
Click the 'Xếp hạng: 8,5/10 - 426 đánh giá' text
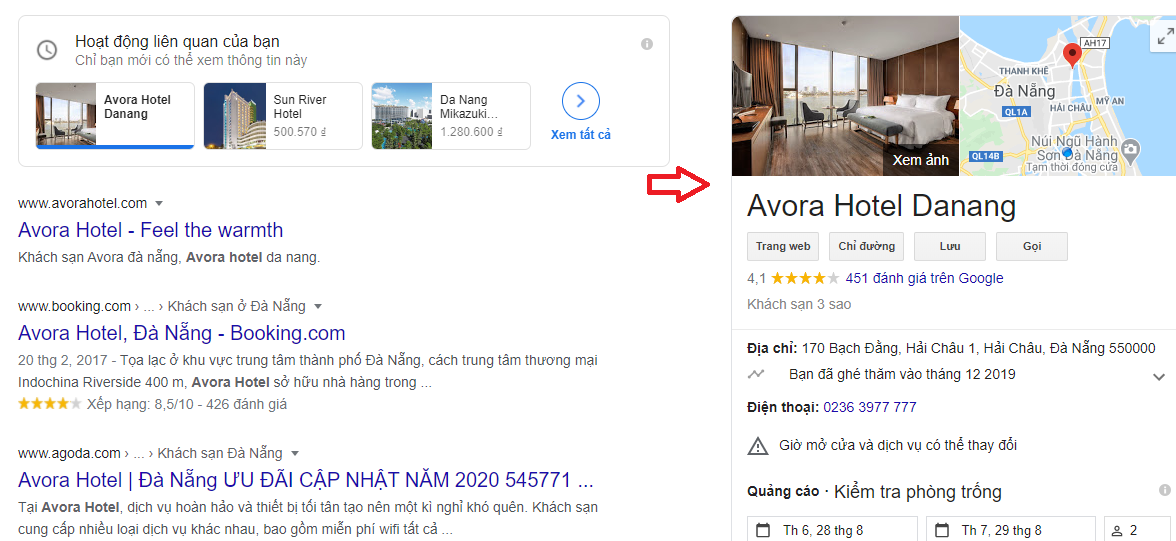pos(187,404)
